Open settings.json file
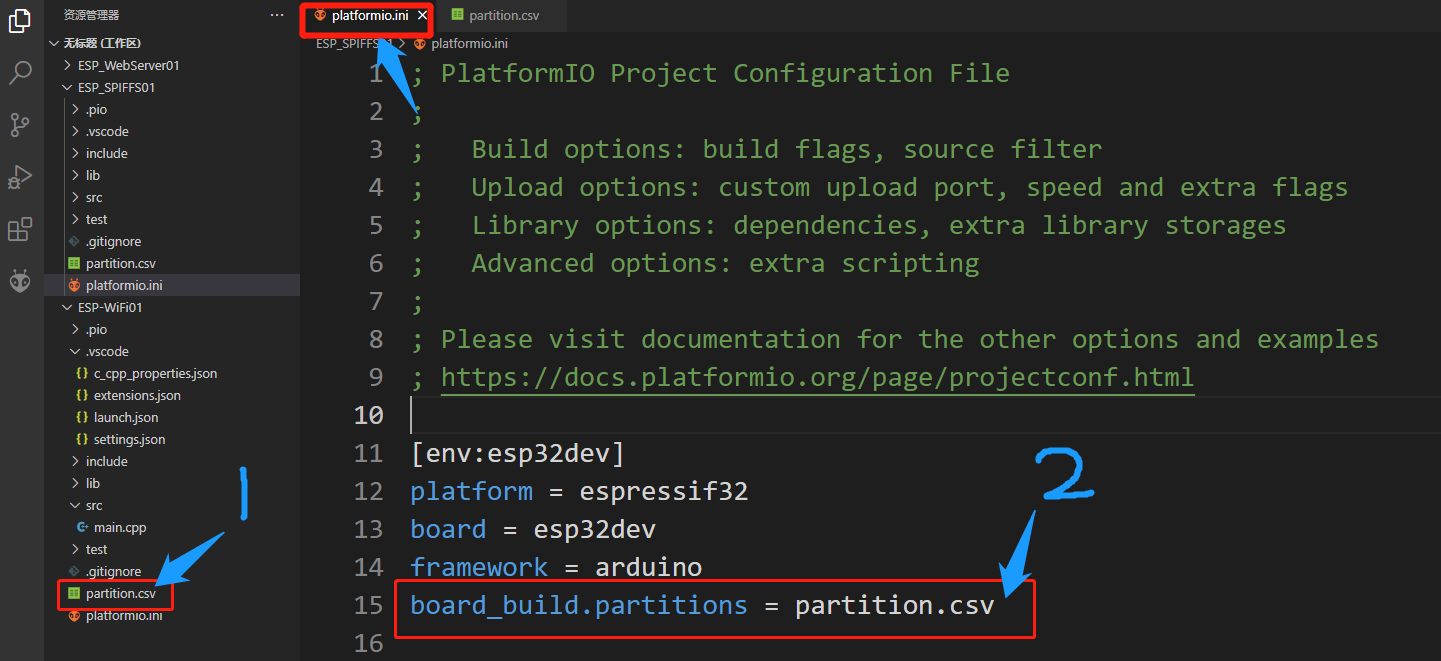 pyautogui.click(x=171, y=439)
